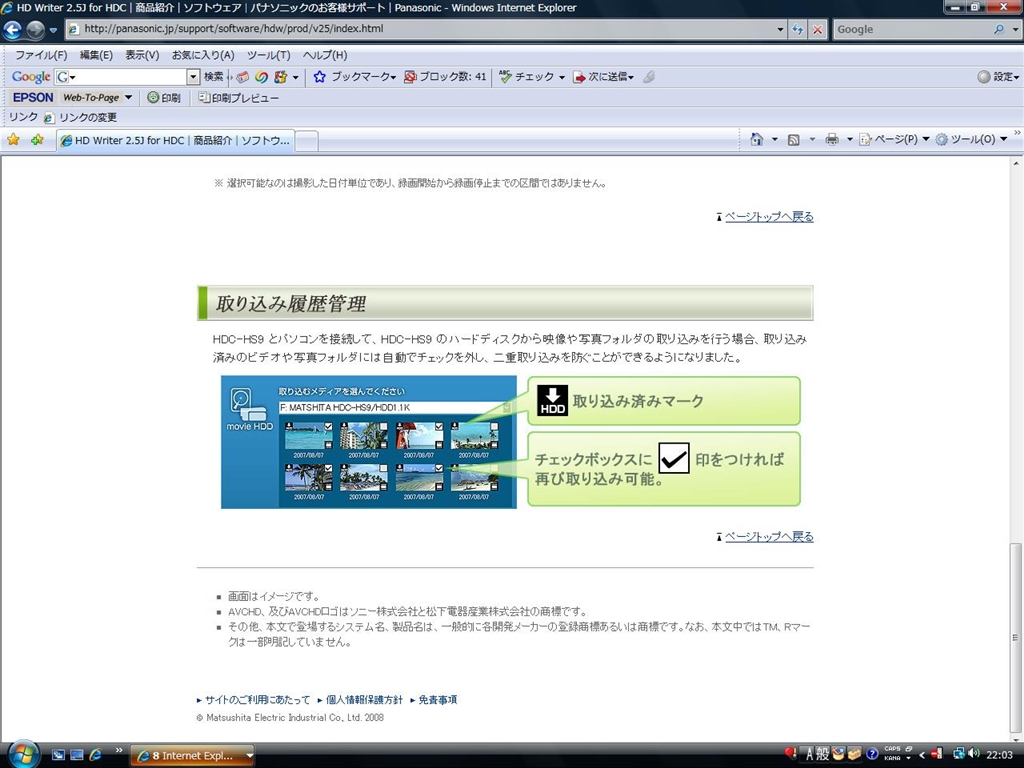Click the ブロック数: 41 popup blocker
Screen dimensions: 1024x768
point(445,77)
